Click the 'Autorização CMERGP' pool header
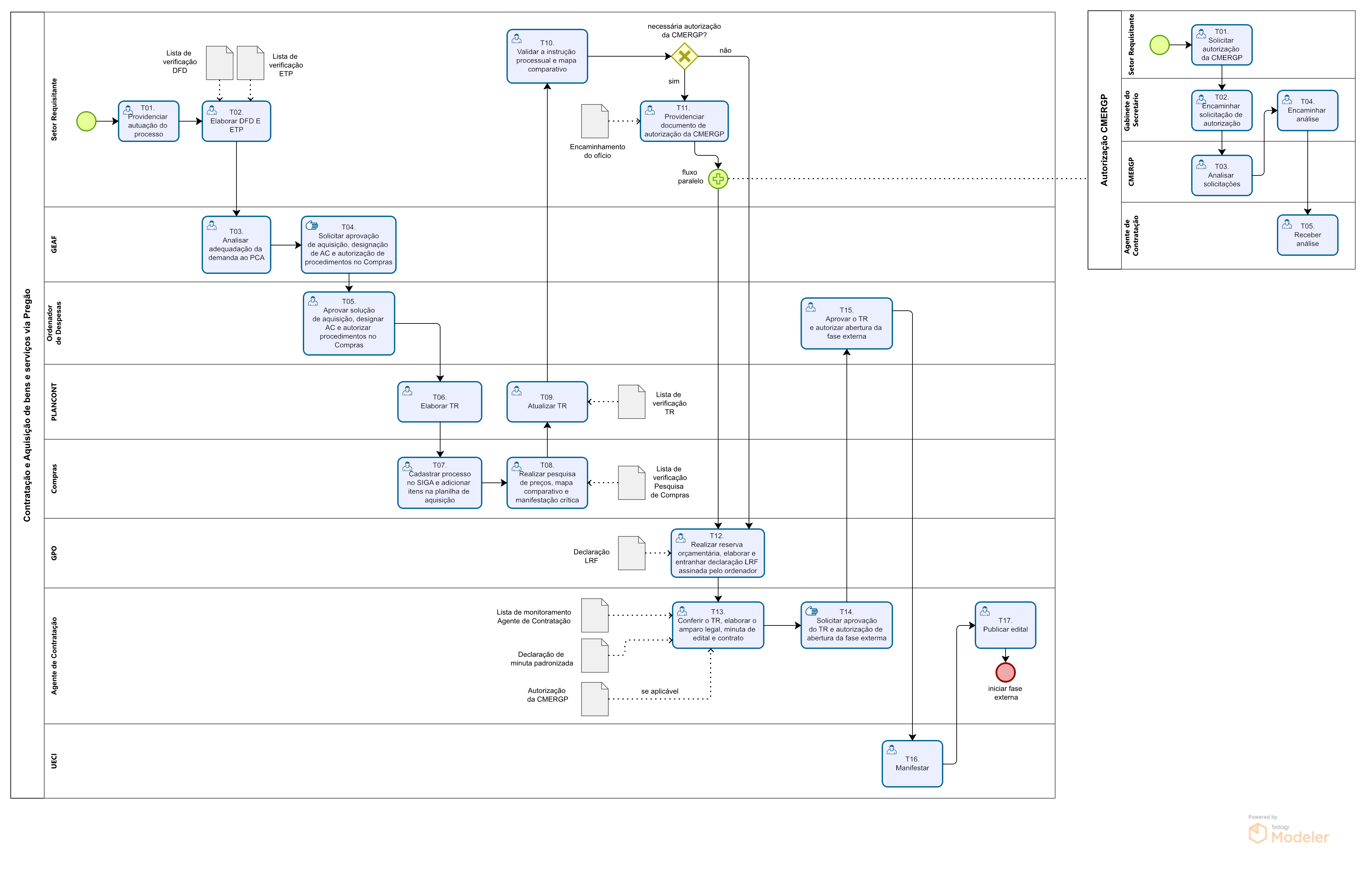Image resolution: width=1366 pixels, height=896 pixels. [1104, 140]
